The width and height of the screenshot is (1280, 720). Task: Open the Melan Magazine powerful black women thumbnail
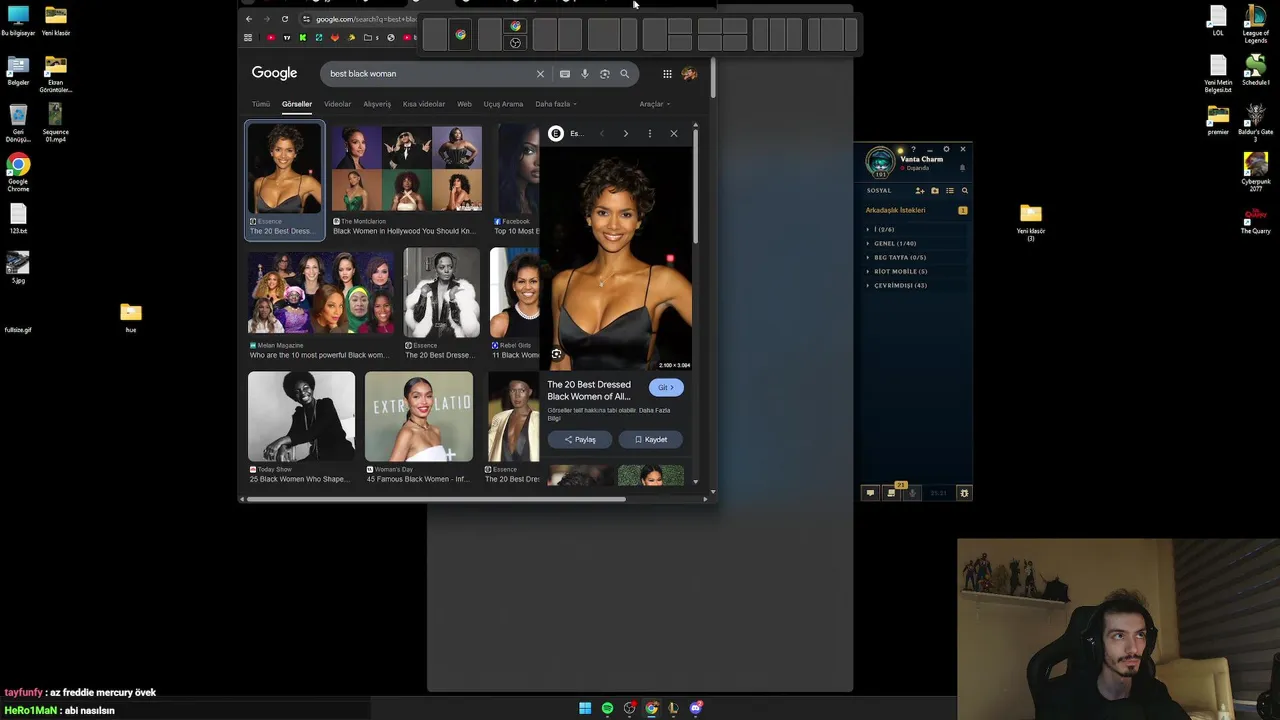point(321,293)
